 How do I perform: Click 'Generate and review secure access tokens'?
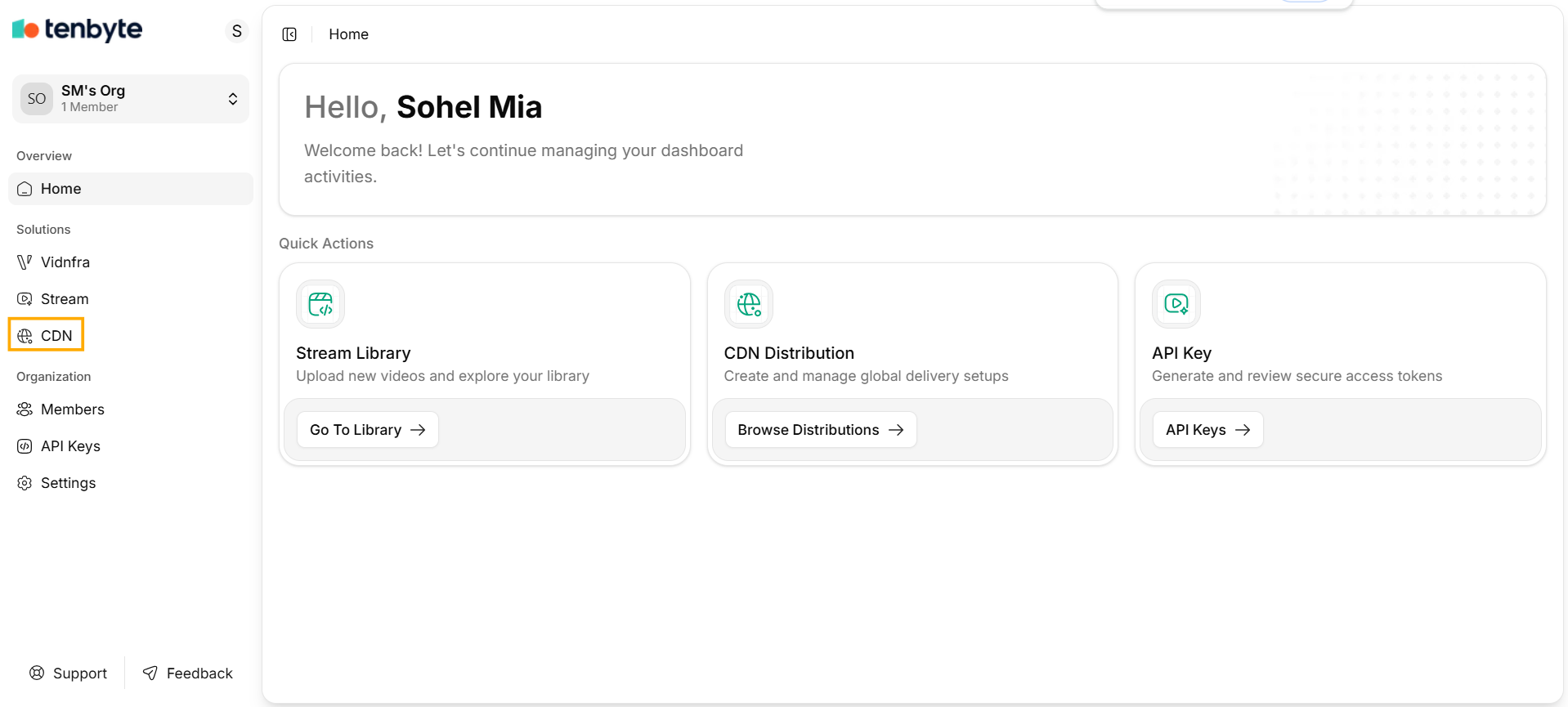pos(1297,376)
